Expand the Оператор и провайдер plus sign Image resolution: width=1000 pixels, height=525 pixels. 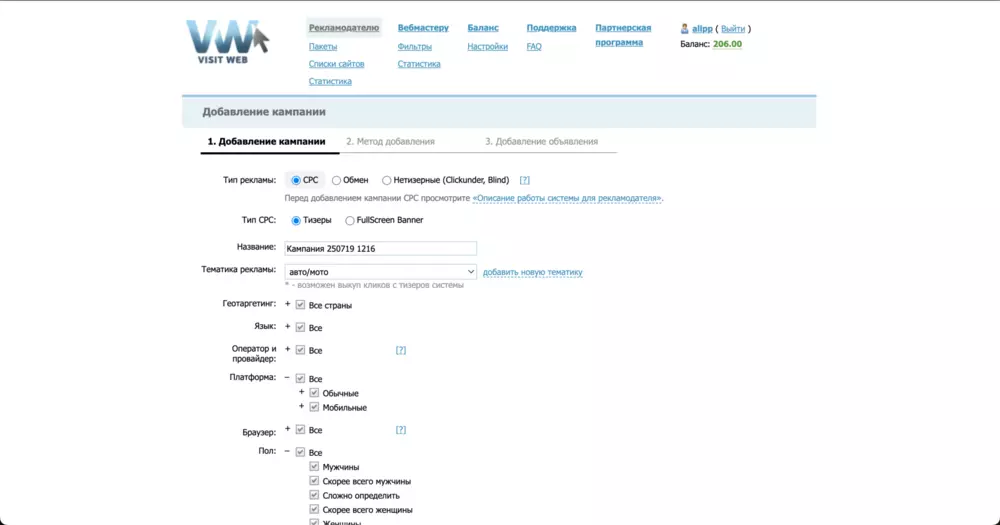288,350
